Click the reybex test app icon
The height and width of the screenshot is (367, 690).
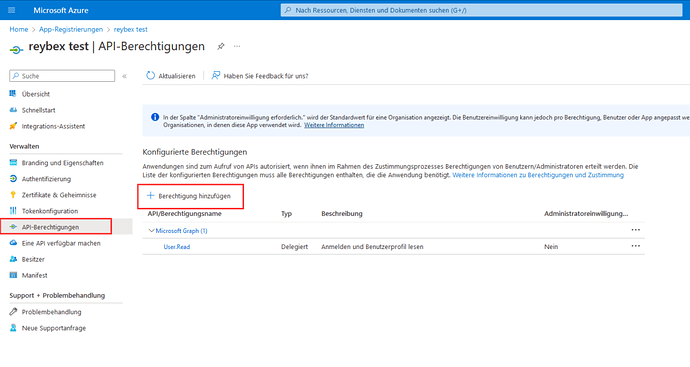[x=16, y=50]
